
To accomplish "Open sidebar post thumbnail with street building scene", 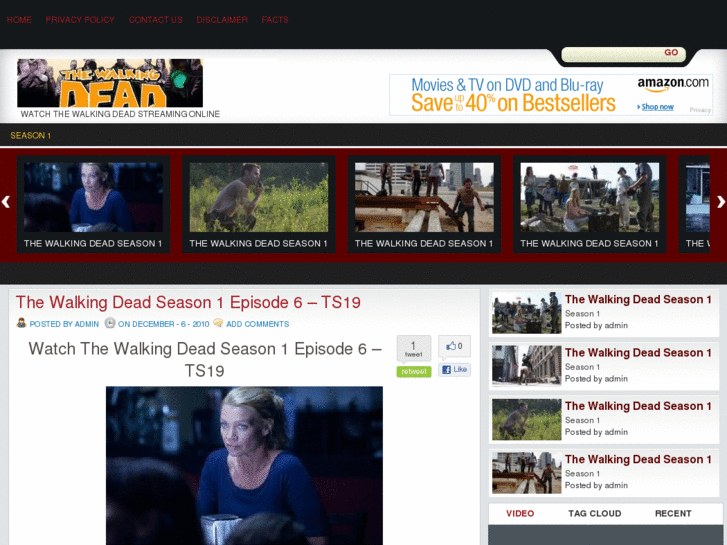I will click(x=527, y=366).
